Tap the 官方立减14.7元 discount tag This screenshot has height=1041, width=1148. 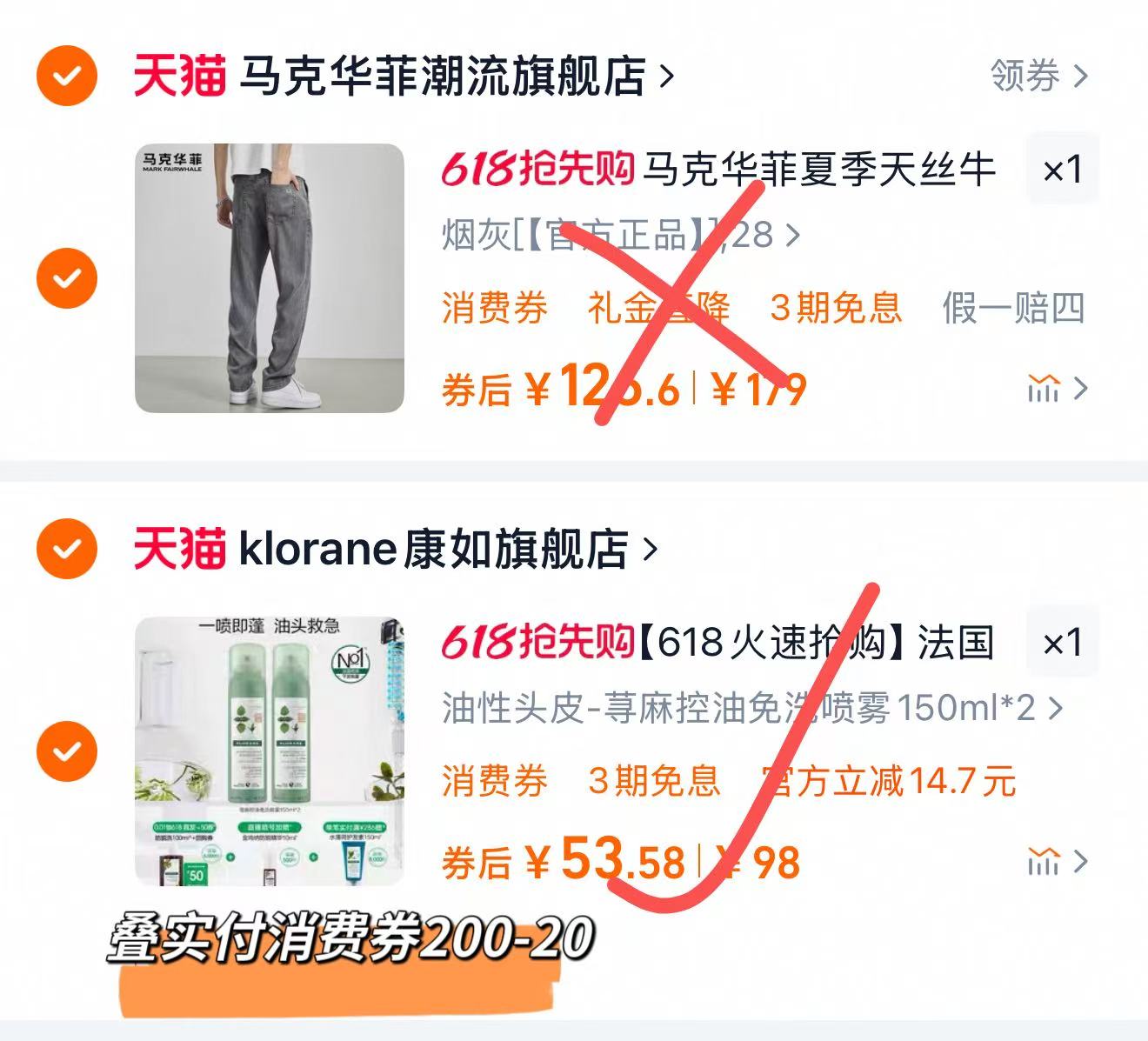tap(889, 780)
